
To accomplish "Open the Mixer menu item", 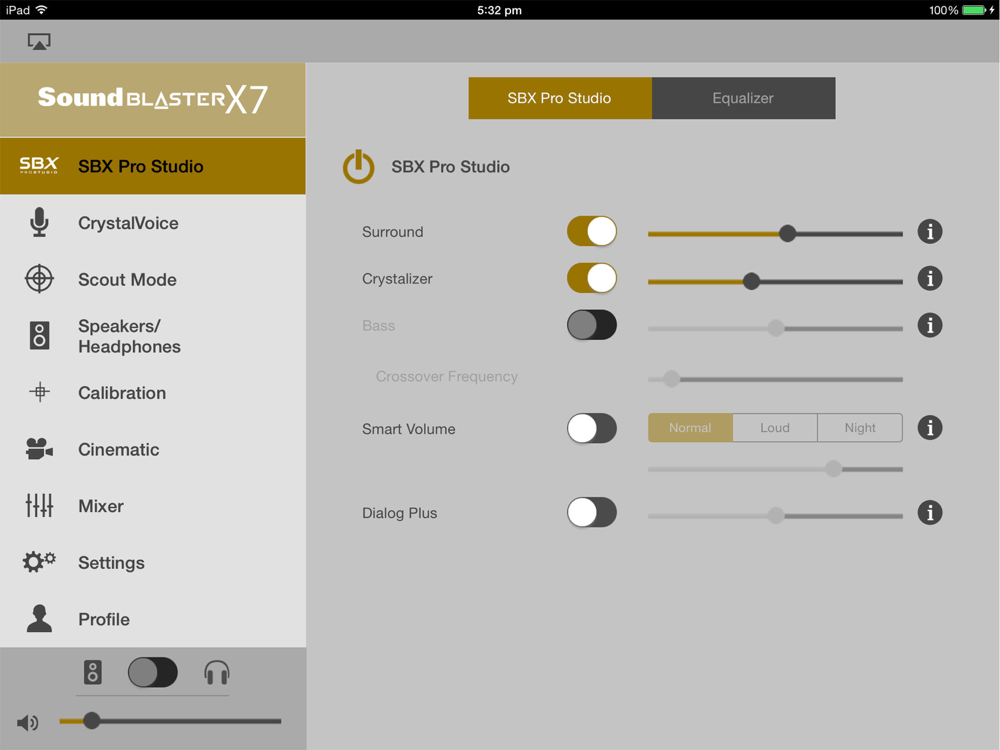I will (x=152, y=506).
